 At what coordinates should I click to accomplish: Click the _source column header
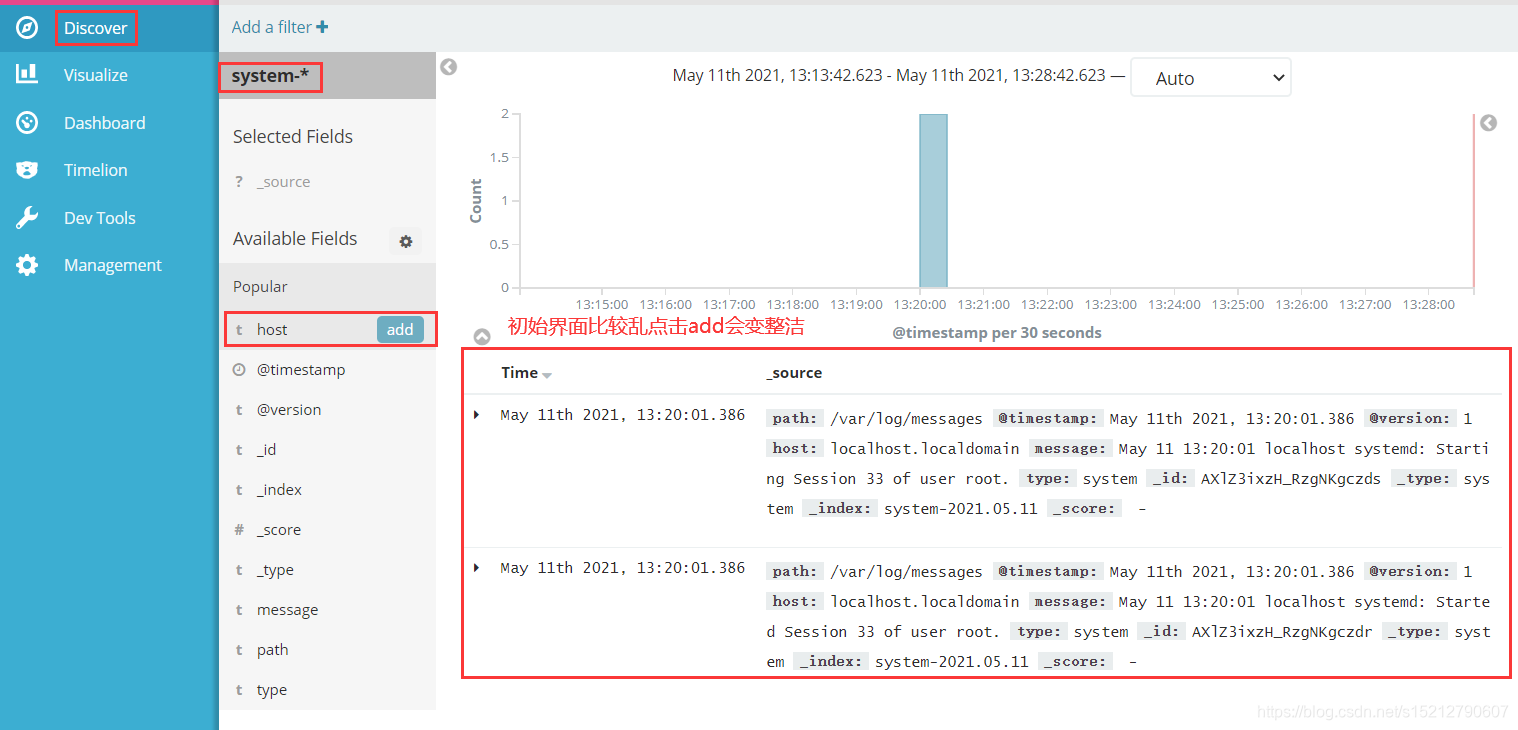794,373
